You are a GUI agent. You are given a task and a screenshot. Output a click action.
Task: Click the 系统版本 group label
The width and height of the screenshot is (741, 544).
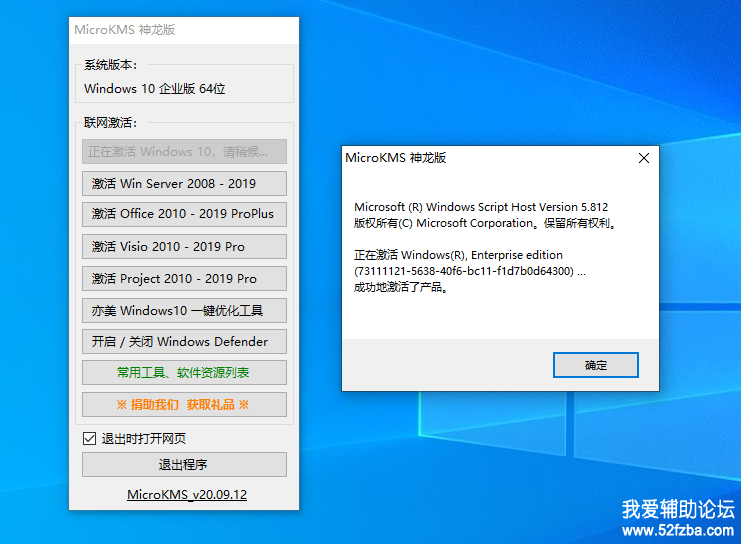click(x=111, y=65)
